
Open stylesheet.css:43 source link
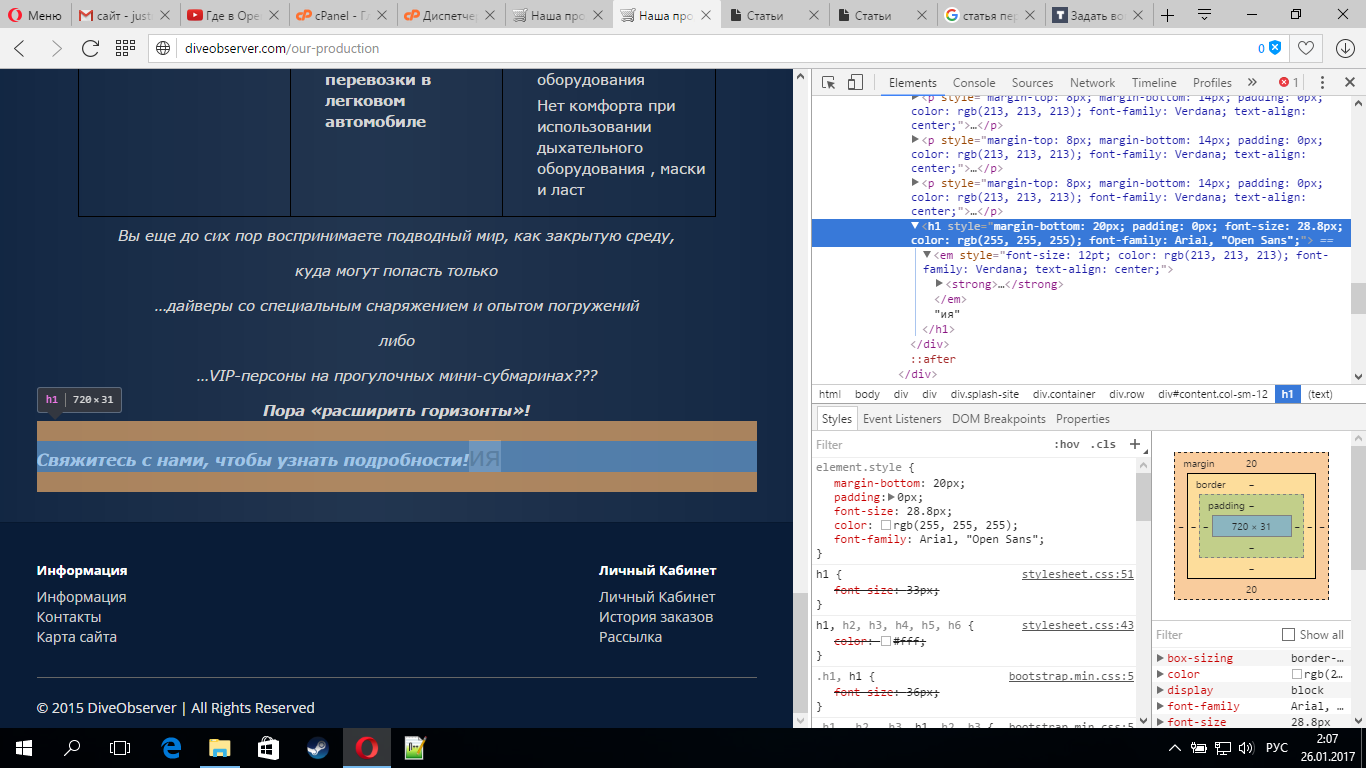(x=1077, y=625)
